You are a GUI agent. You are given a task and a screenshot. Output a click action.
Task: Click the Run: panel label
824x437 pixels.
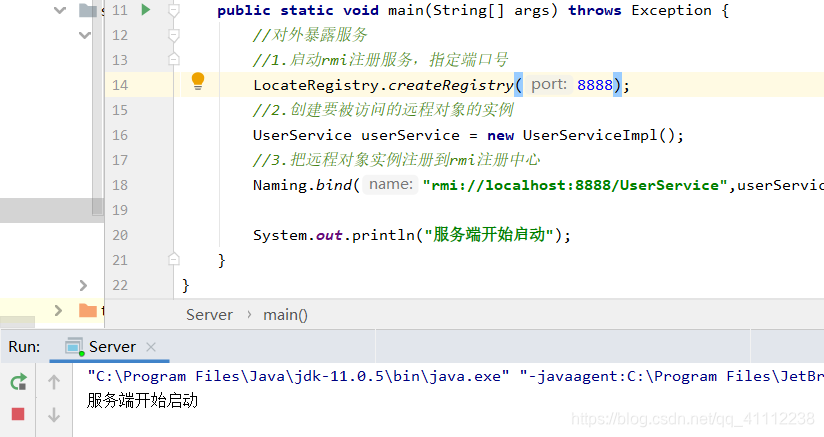point(24,347)
